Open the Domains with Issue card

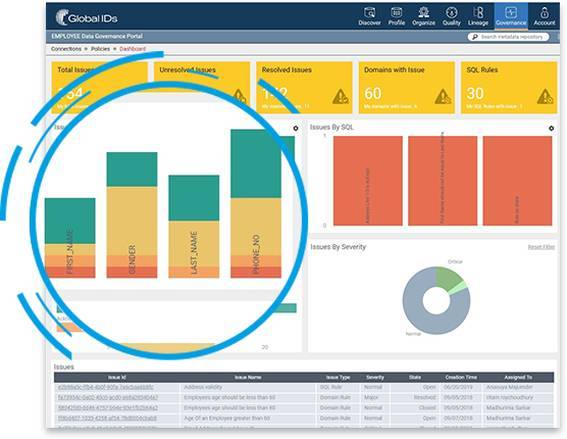click(406, 88)
